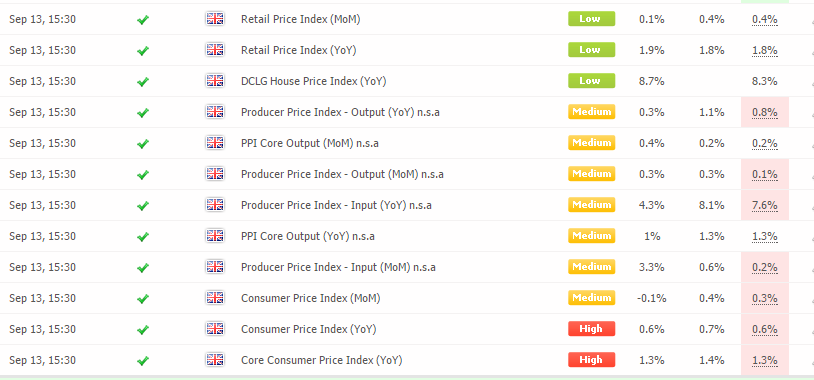Click green checkmark for Retail Price Index (YoY)
This screenshot has width=814, height=380.
pyautogui.click(x=143, y=51)
